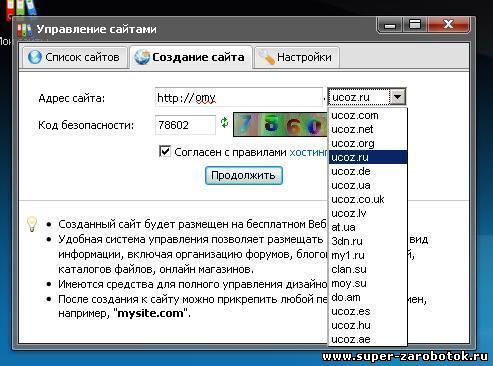Select ucoz.net from the domain list

click(x=368, y=129)
